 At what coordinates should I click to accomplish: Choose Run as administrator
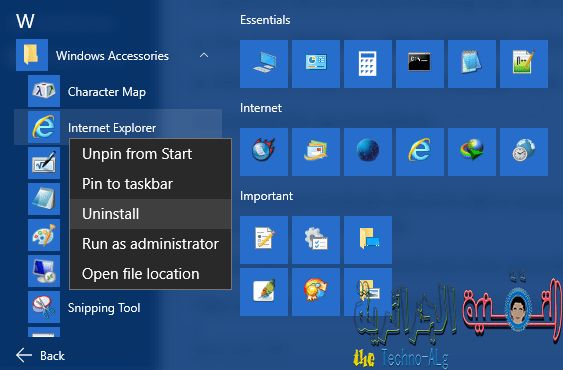pyautogui.click(x=150, y=244)
